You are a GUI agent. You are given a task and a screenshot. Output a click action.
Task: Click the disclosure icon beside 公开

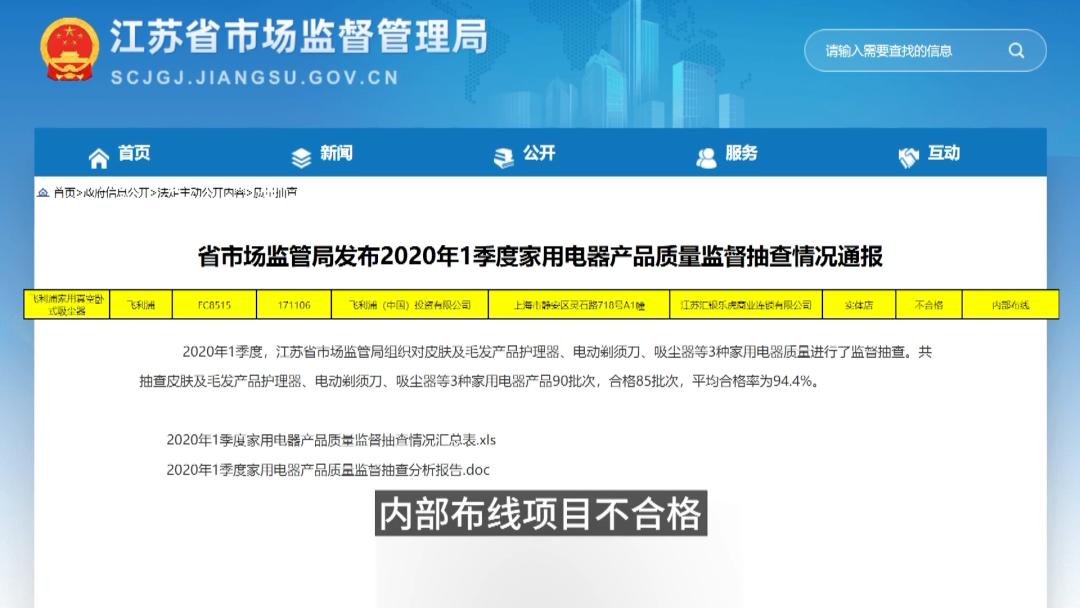501,154
